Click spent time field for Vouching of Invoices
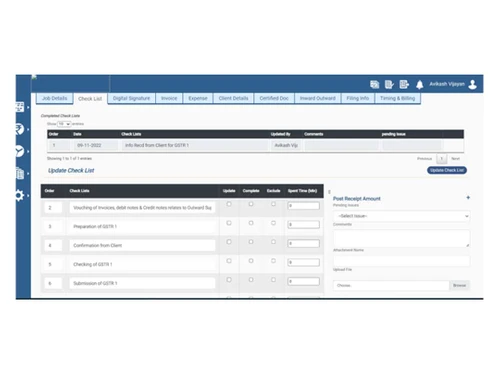This screenshot has height=375, width=500. pos(303,206)
